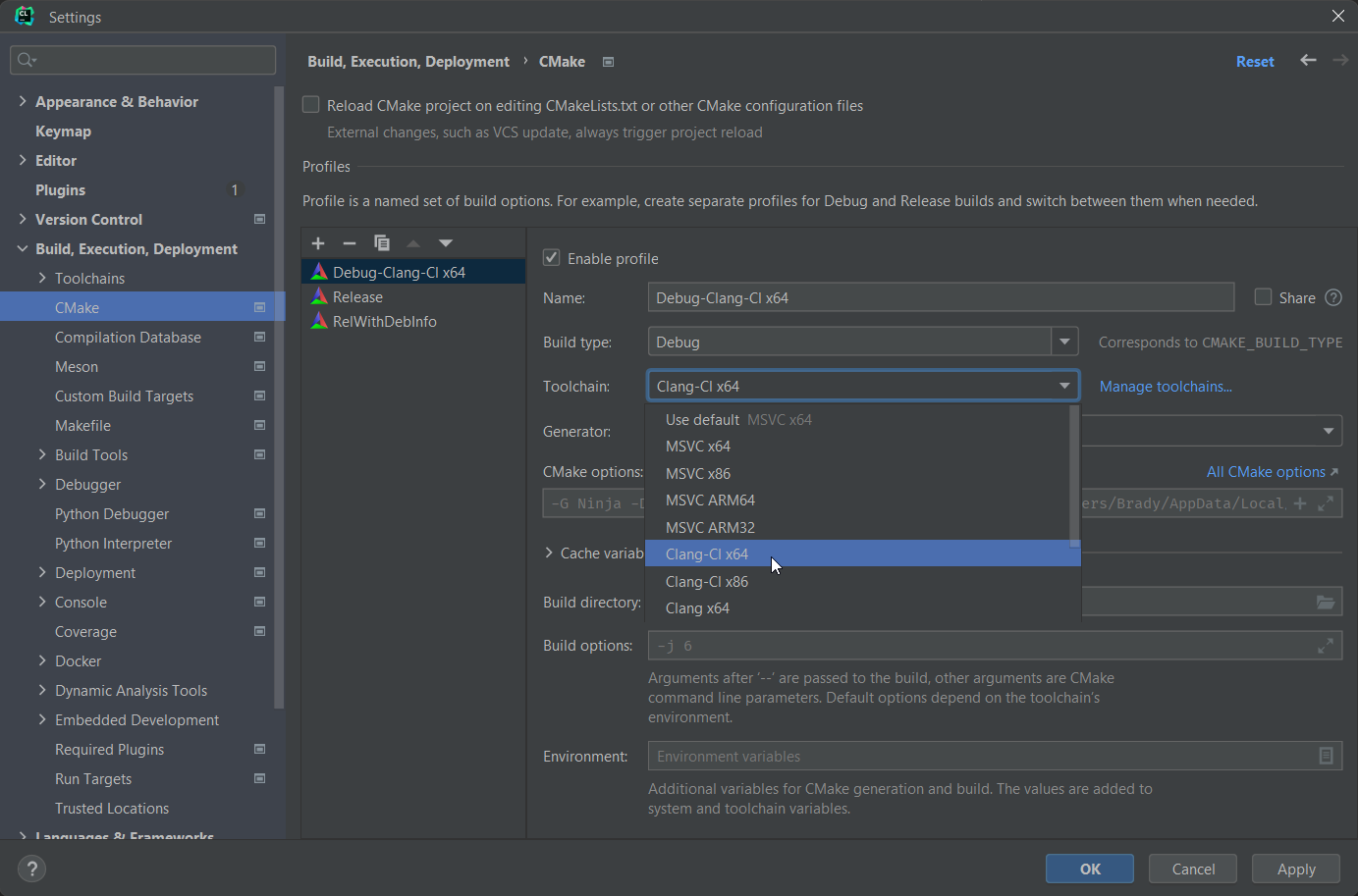Click Compilation Database project-level icon

click(x=260, y=337)
